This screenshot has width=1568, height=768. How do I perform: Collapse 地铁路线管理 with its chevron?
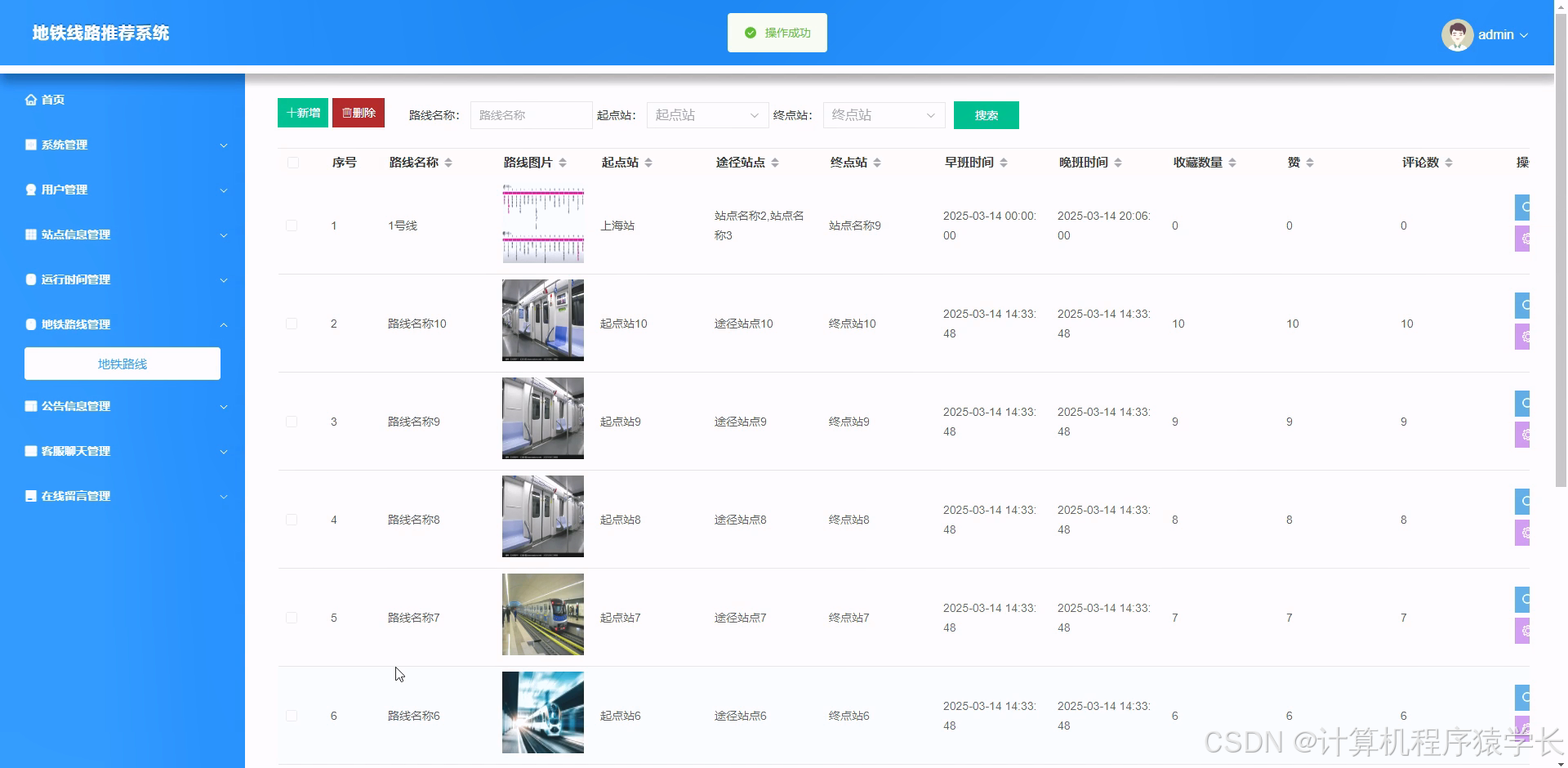coord(224,325)
